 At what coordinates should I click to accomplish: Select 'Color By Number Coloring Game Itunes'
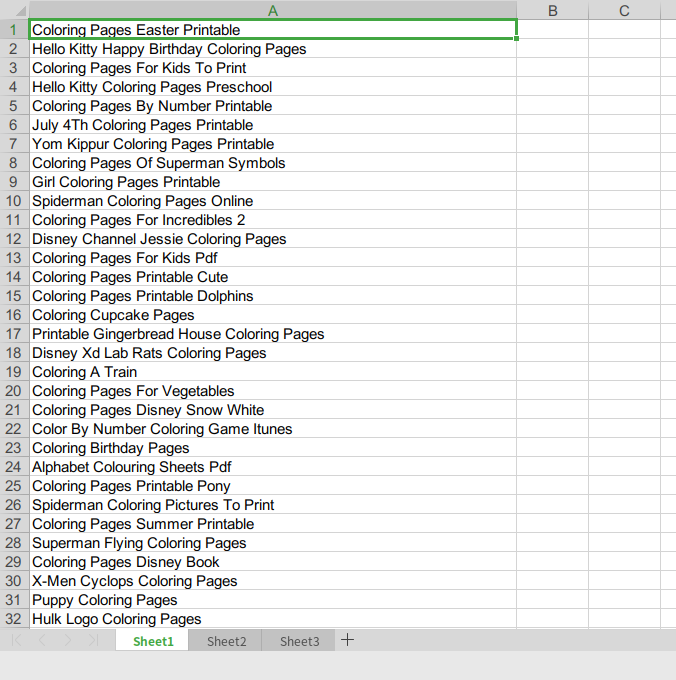[273, 429]
